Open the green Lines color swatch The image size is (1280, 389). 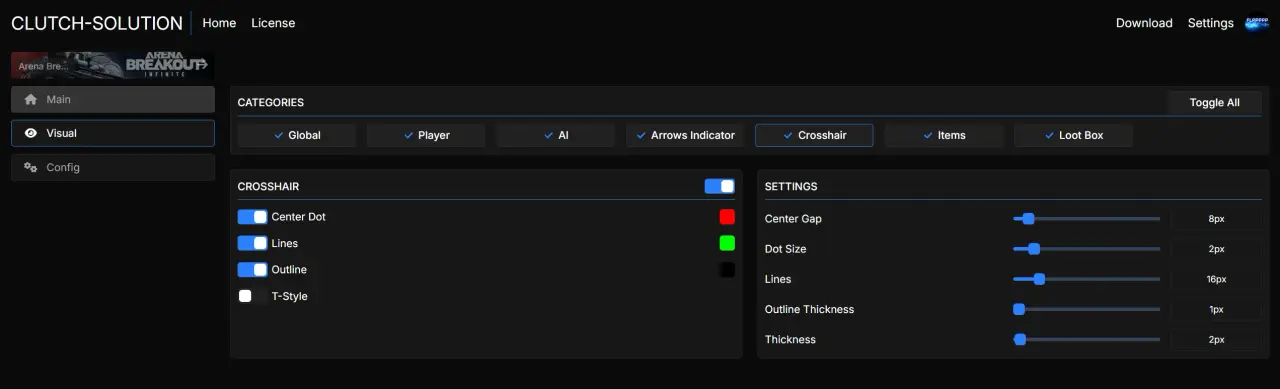point(727,243)
